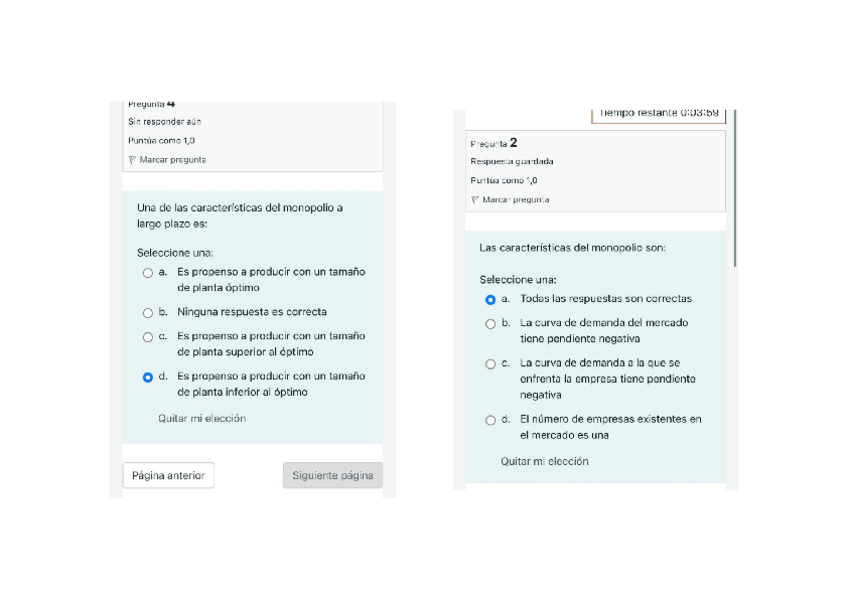Select 'tamaño de planta superior al óptimo' radio

tap(148, 337)
